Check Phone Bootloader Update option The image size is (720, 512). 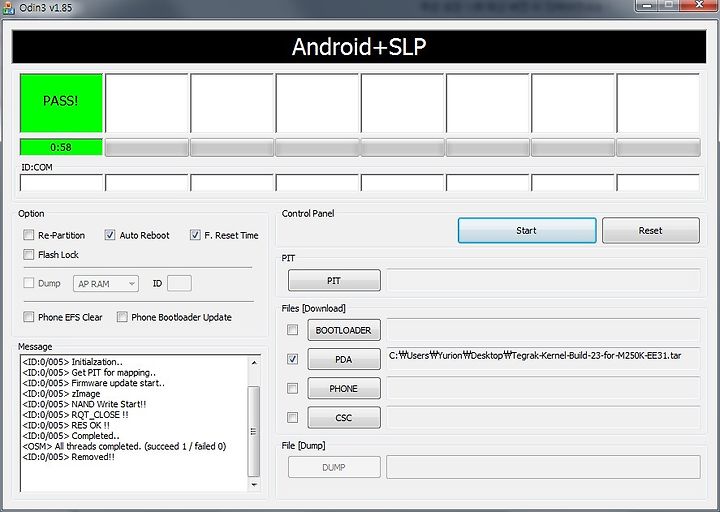click(122, 317)
